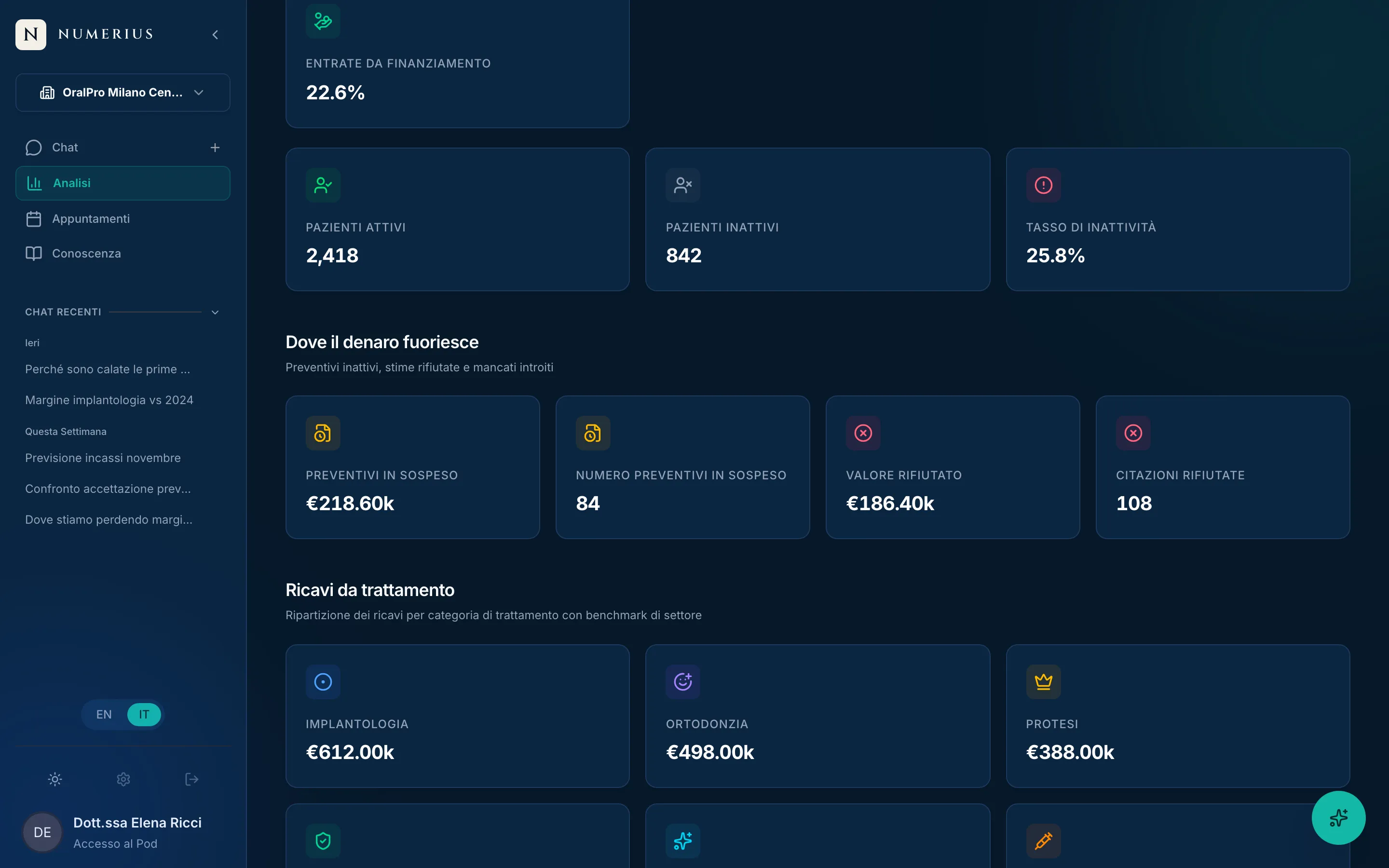The width and height of the screenshot is (1389, 868).
Task: Click the blue sparkles card icon
Action: [683, 841]
